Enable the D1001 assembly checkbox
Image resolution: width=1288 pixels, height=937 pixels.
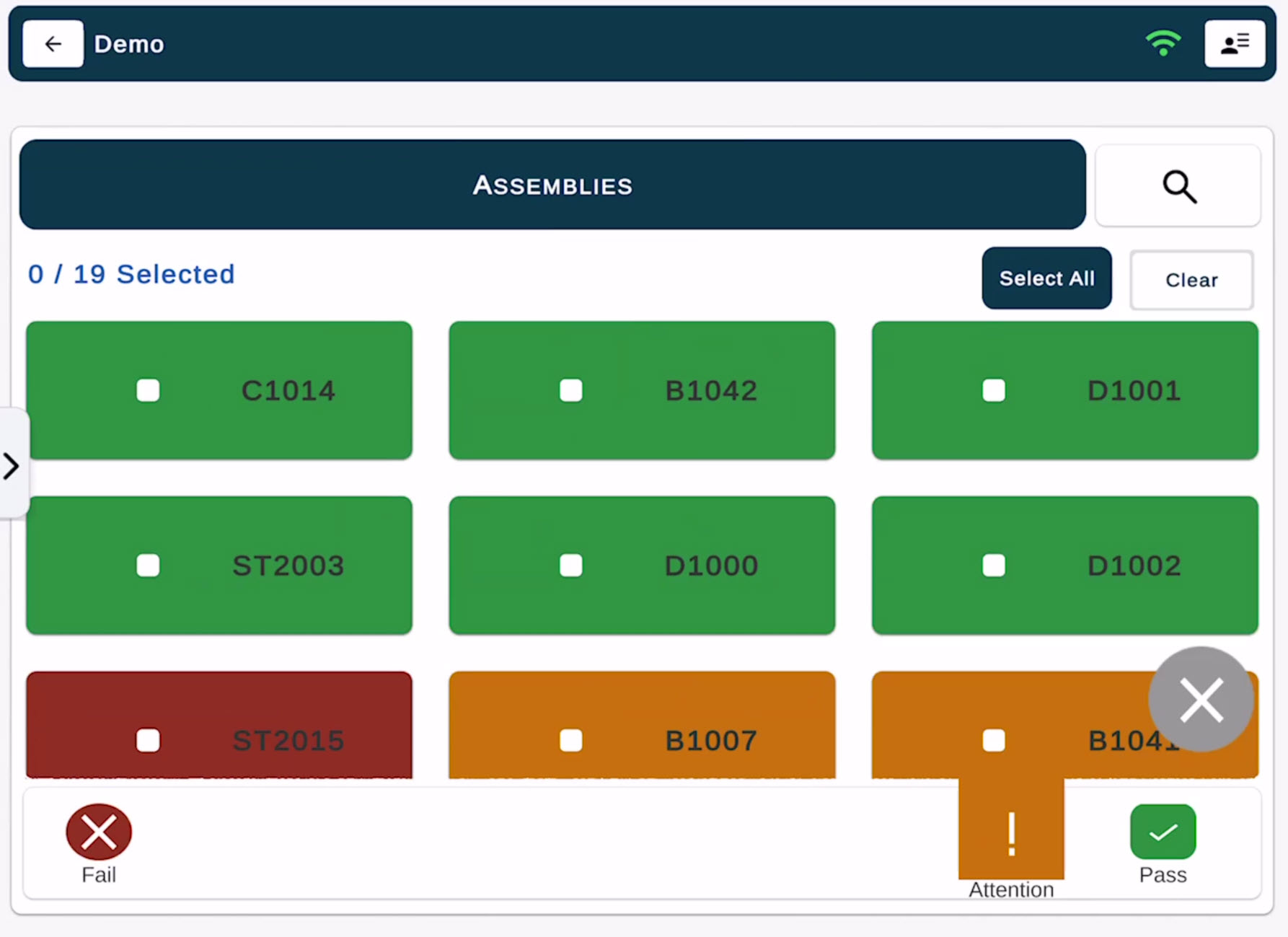tap(993, 390)
